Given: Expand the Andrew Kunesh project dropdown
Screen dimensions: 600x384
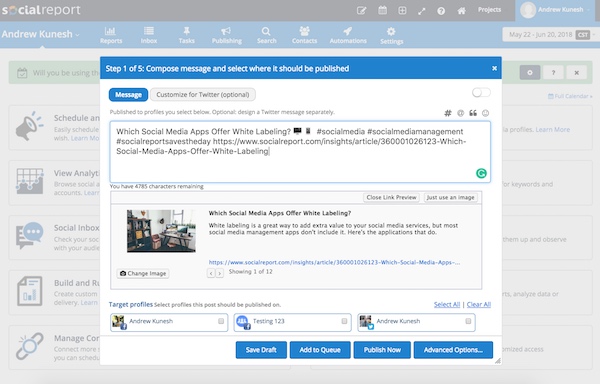Looking at the screenshot, I should point(41,34).
